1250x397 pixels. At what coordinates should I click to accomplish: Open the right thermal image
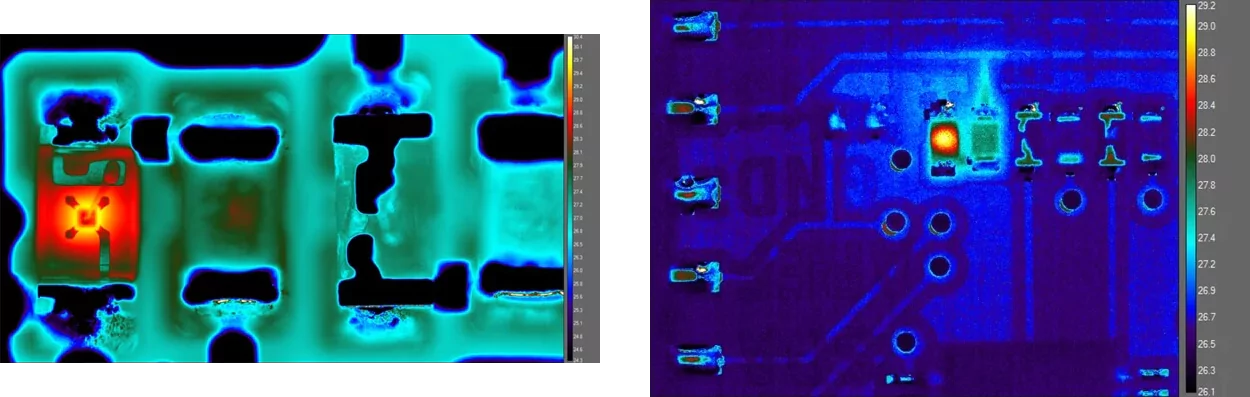coord(915,198)
